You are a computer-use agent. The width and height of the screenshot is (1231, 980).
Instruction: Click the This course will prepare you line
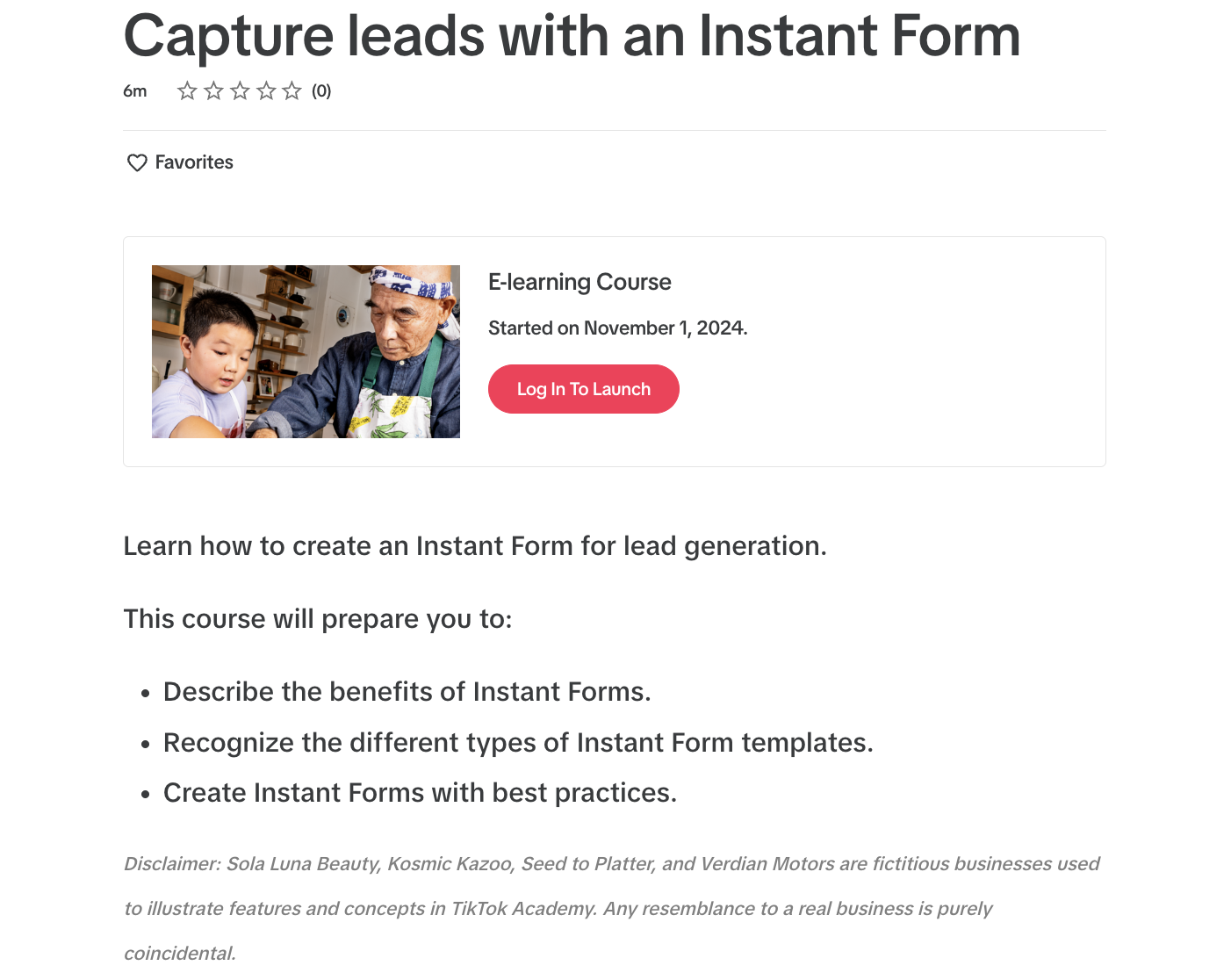[318, 619]
